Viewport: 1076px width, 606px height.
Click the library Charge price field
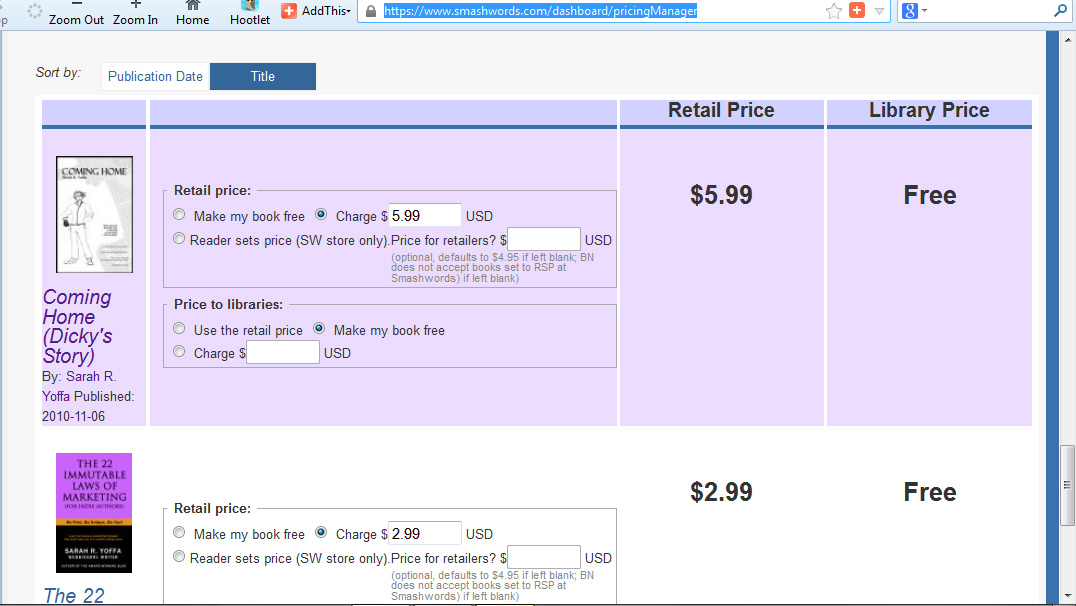click(283, 353)
